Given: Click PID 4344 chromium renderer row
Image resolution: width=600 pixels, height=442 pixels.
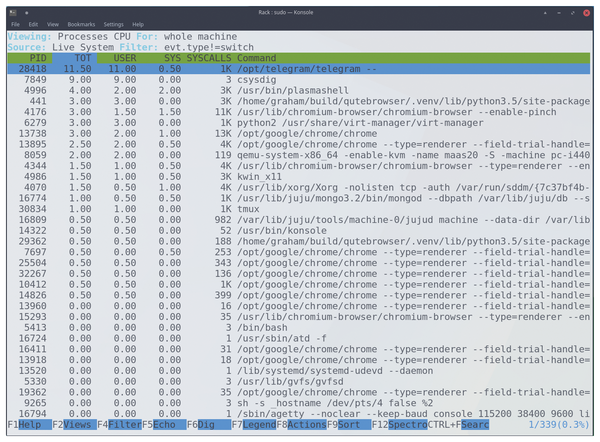Looking at the screenshot, I should tap(298, 166).
